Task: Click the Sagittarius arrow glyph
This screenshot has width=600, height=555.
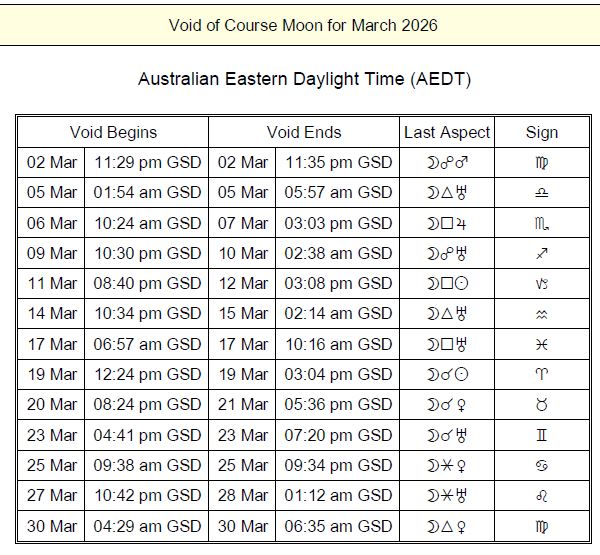Action: (541, 253)
